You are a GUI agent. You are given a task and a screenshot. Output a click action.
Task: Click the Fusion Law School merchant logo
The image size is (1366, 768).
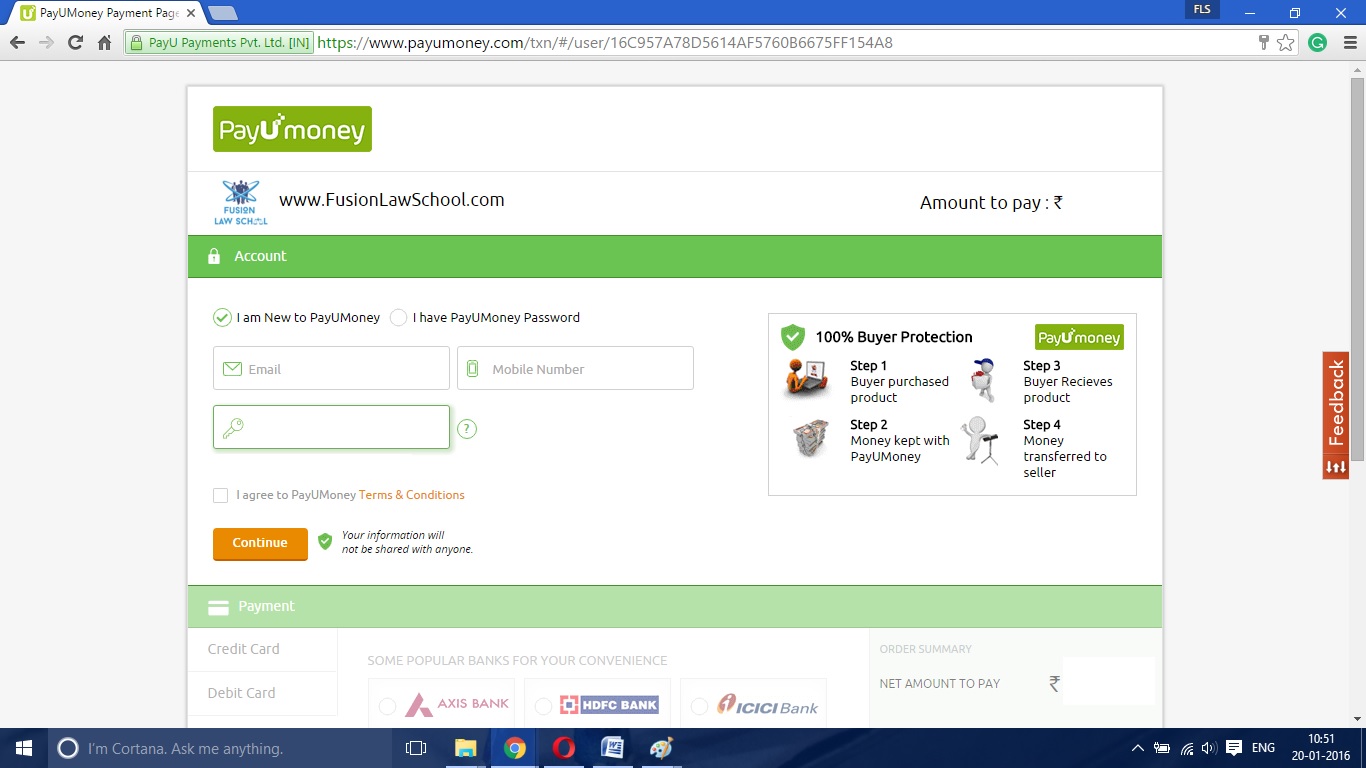240,202
